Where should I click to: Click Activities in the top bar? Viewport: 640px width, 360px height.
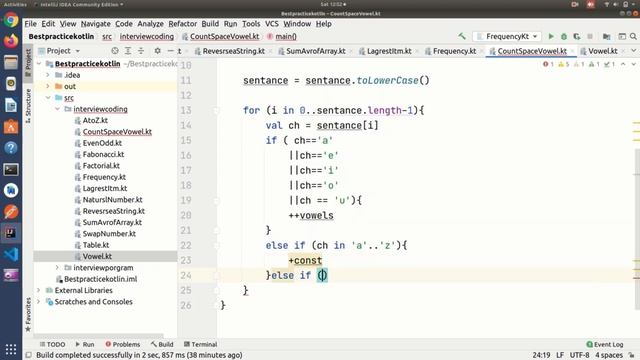(15, 4)
